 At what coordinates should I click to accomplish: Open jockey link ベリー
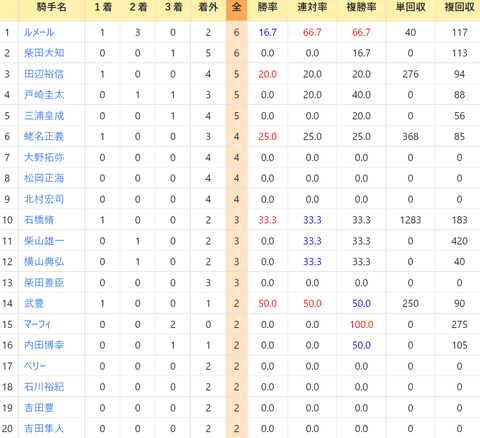pos(35,366)
